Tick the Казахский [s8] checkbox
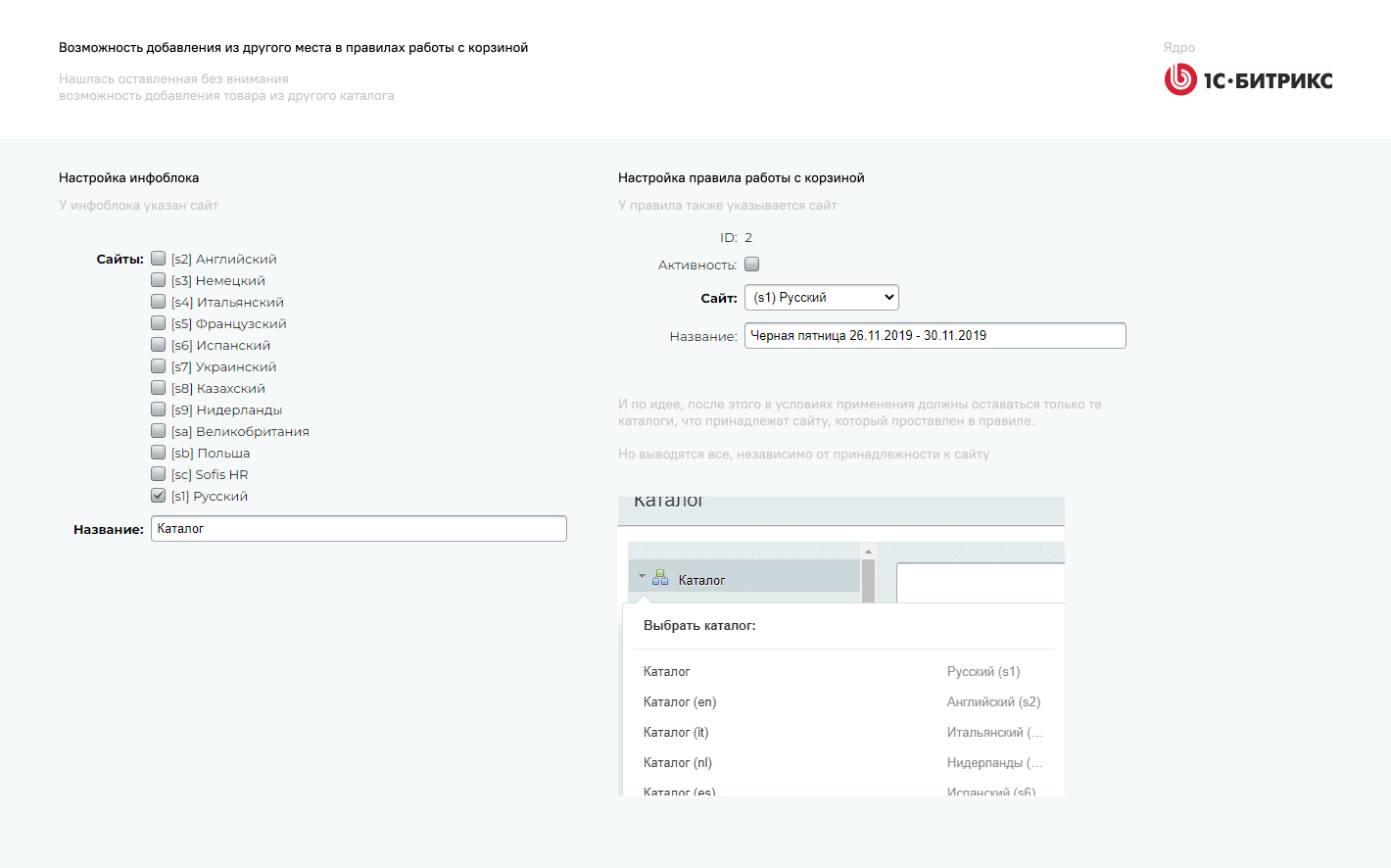 159,388
